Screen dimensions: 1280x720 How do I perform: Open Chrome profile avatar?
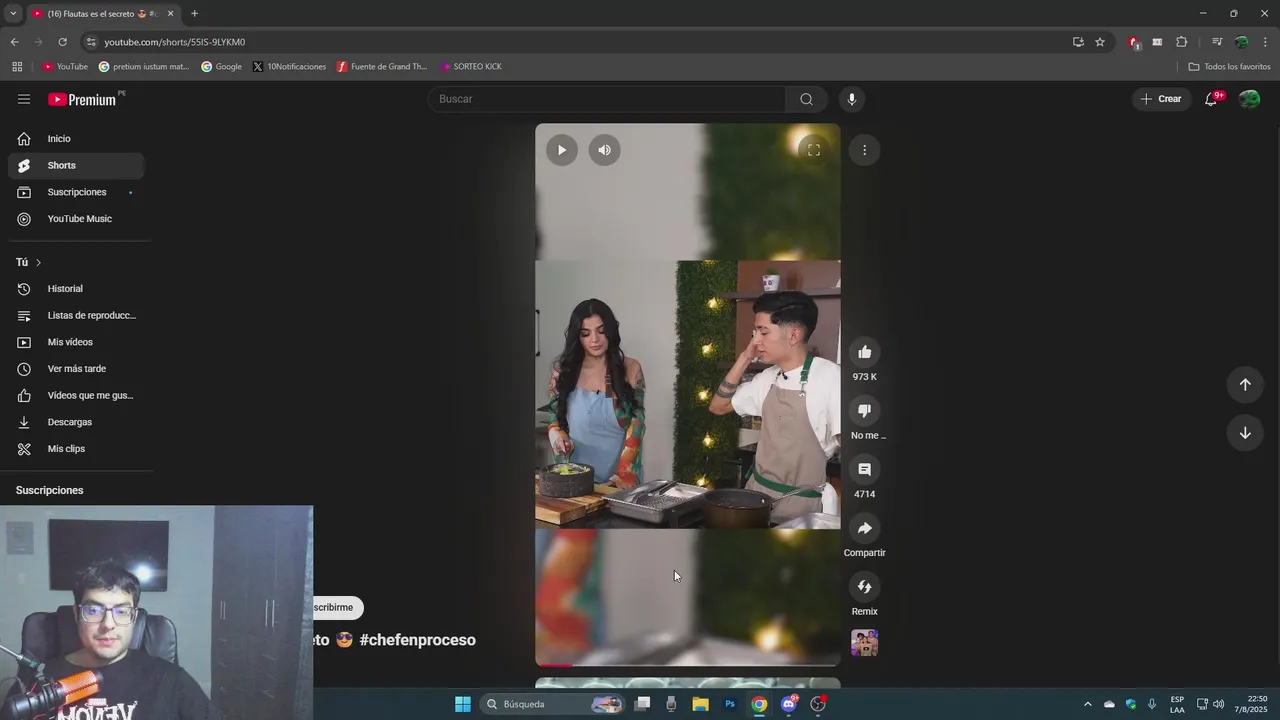coord(1241,42)
